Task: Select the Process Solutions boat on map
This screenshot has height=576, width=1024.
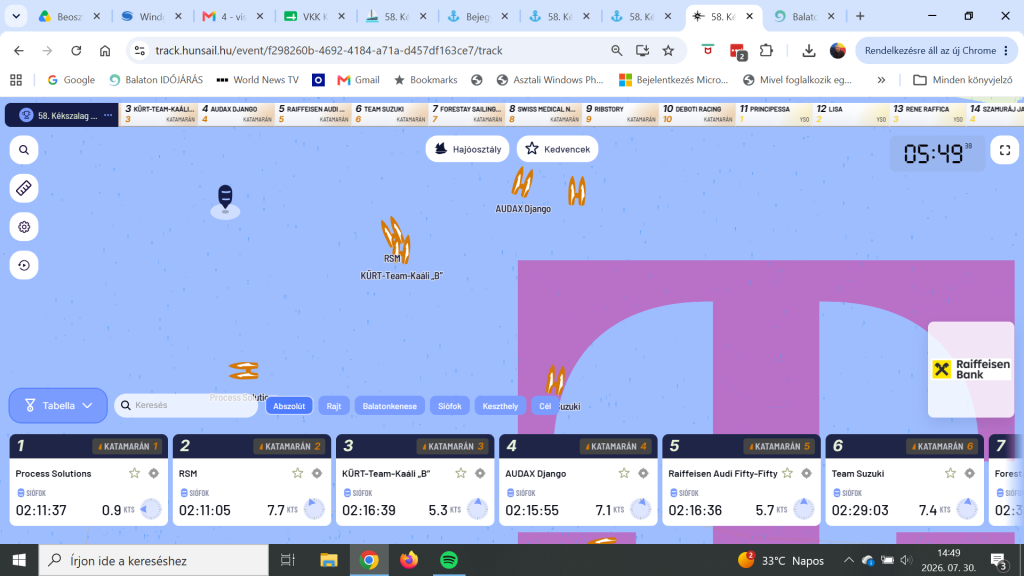Action: [244, 370]
